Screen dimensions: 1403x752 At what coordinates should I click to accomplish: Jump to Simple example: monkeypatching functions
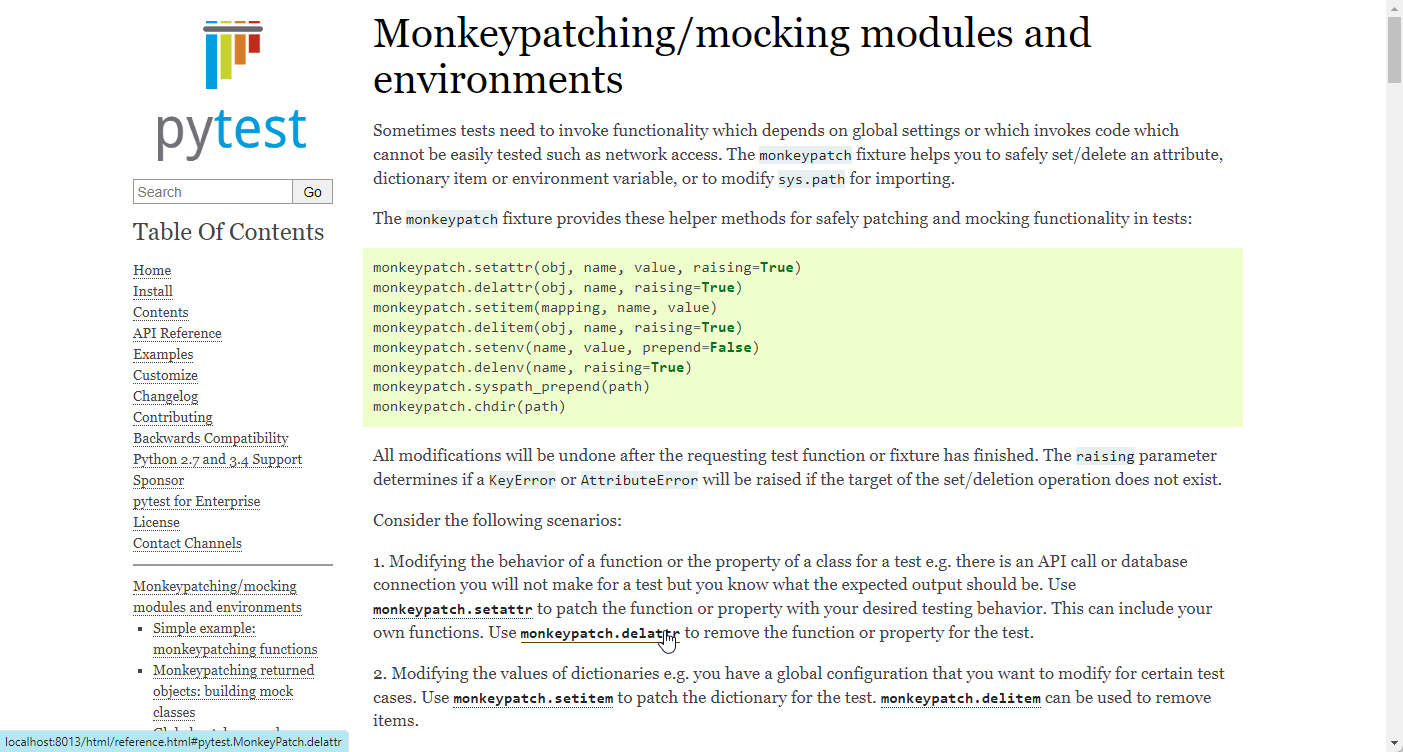click(235, 639)
